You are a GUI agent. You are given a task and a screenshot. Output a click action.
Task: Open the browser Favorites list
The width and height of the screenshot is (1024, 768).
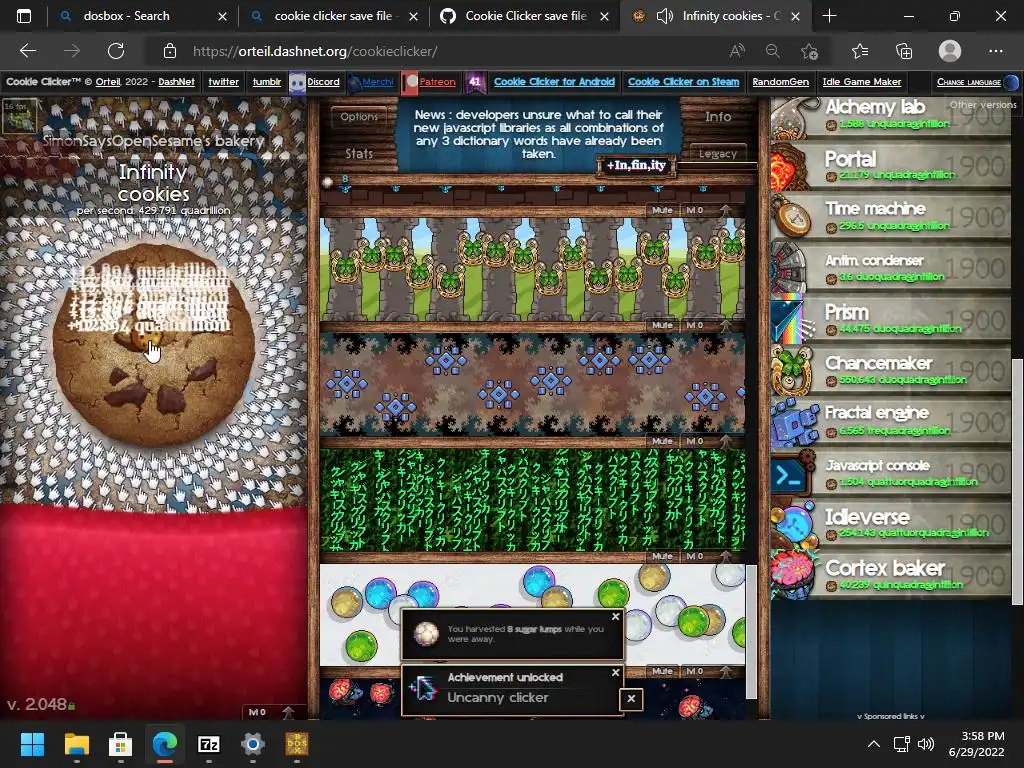pos(860,51)
